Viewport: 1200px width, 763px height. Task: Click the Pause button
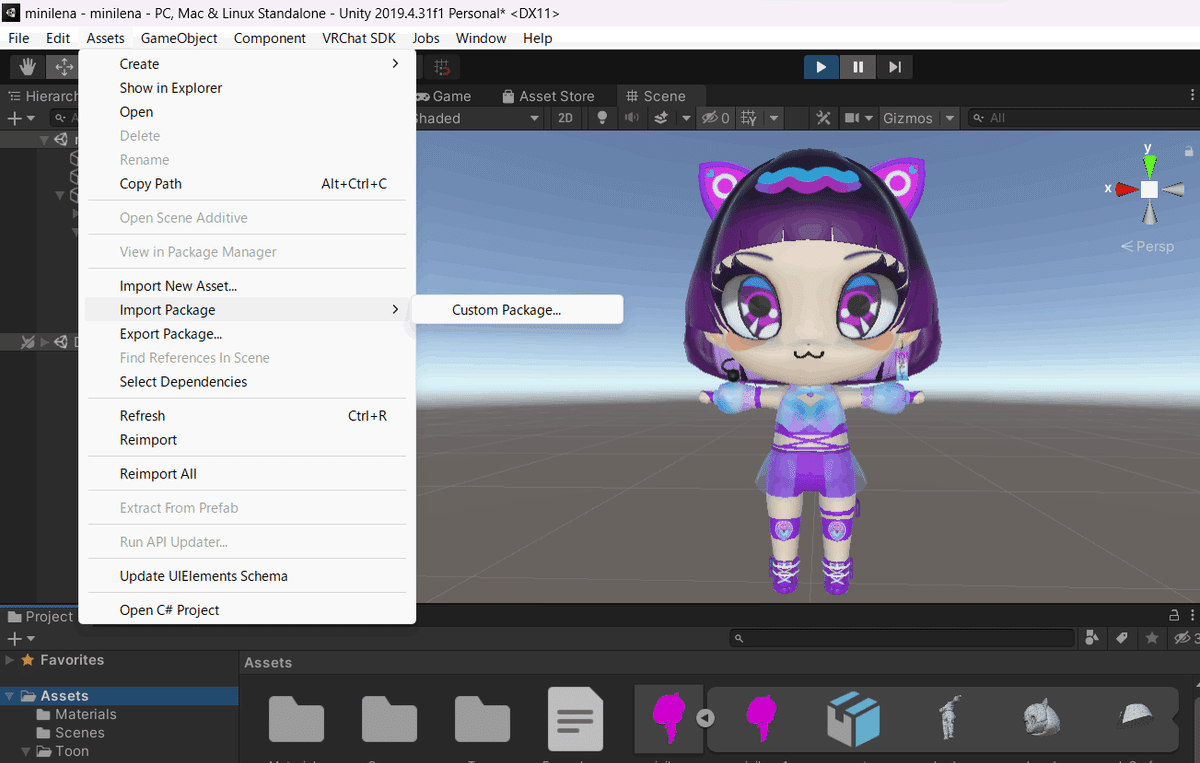pyautogui.click(x=858, y=67)
